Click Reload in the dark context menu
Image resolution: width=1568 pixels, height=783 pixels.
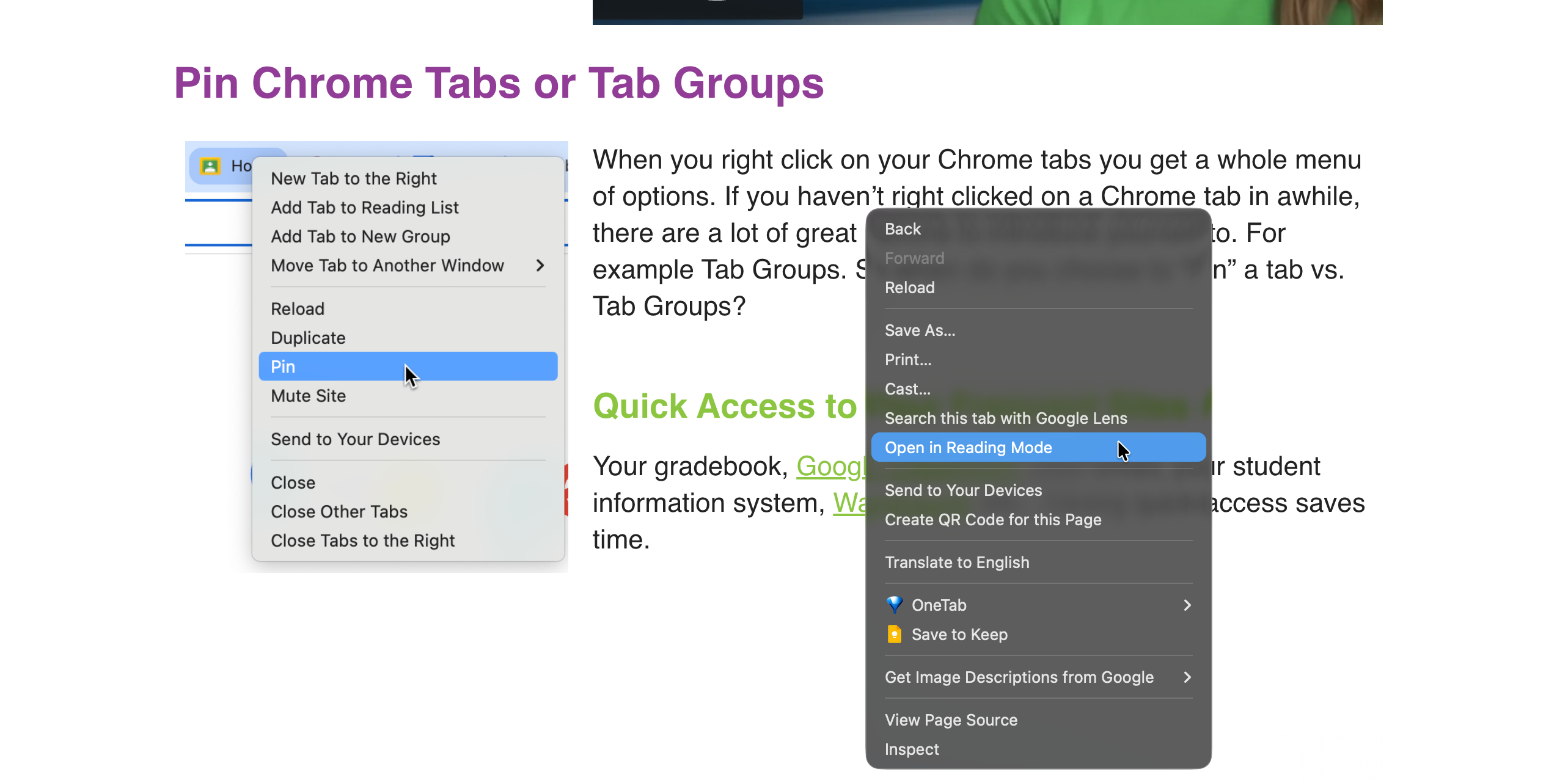909,288
